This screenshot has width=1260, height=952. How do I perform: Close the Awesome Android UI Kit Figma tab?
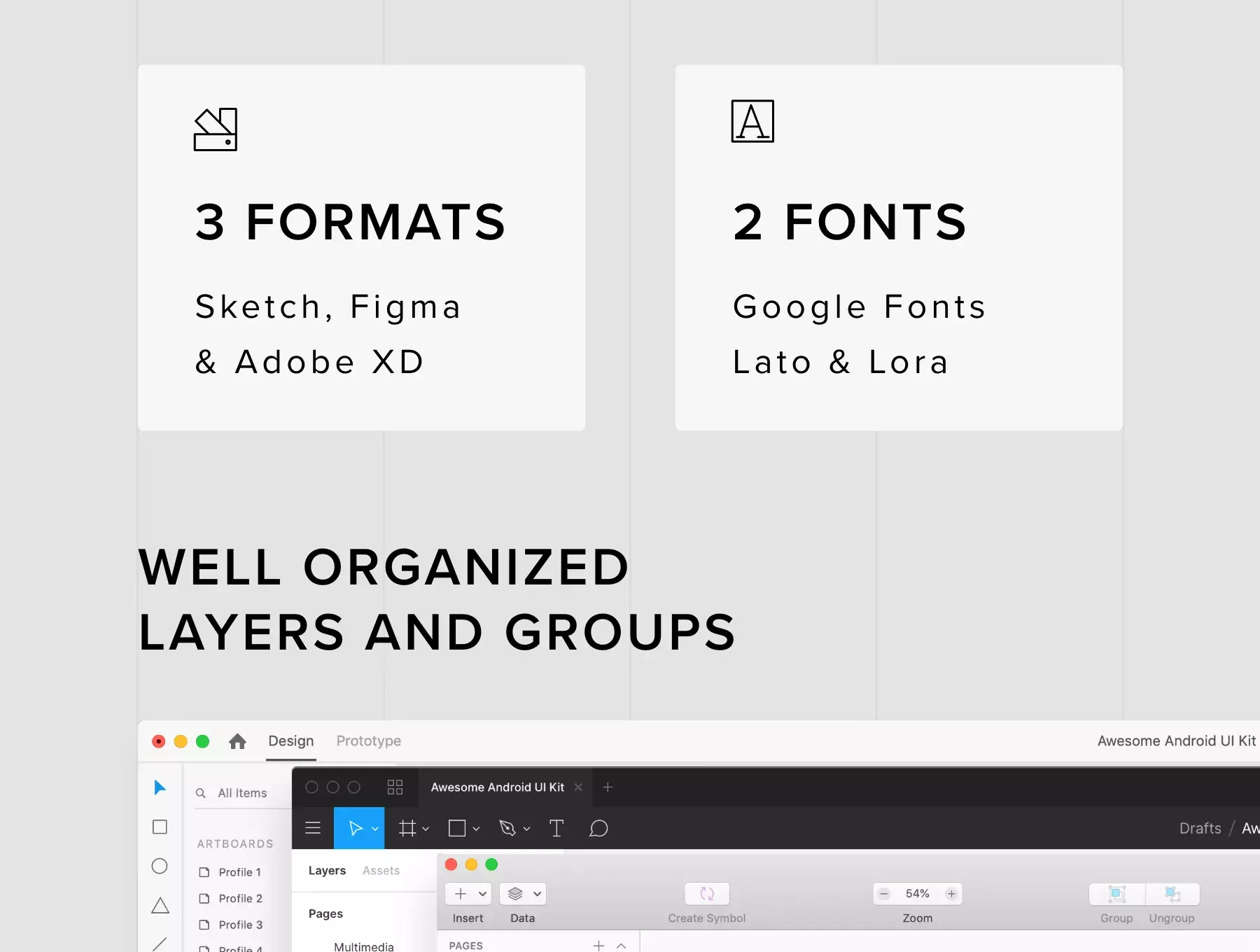tap(578, 787)
